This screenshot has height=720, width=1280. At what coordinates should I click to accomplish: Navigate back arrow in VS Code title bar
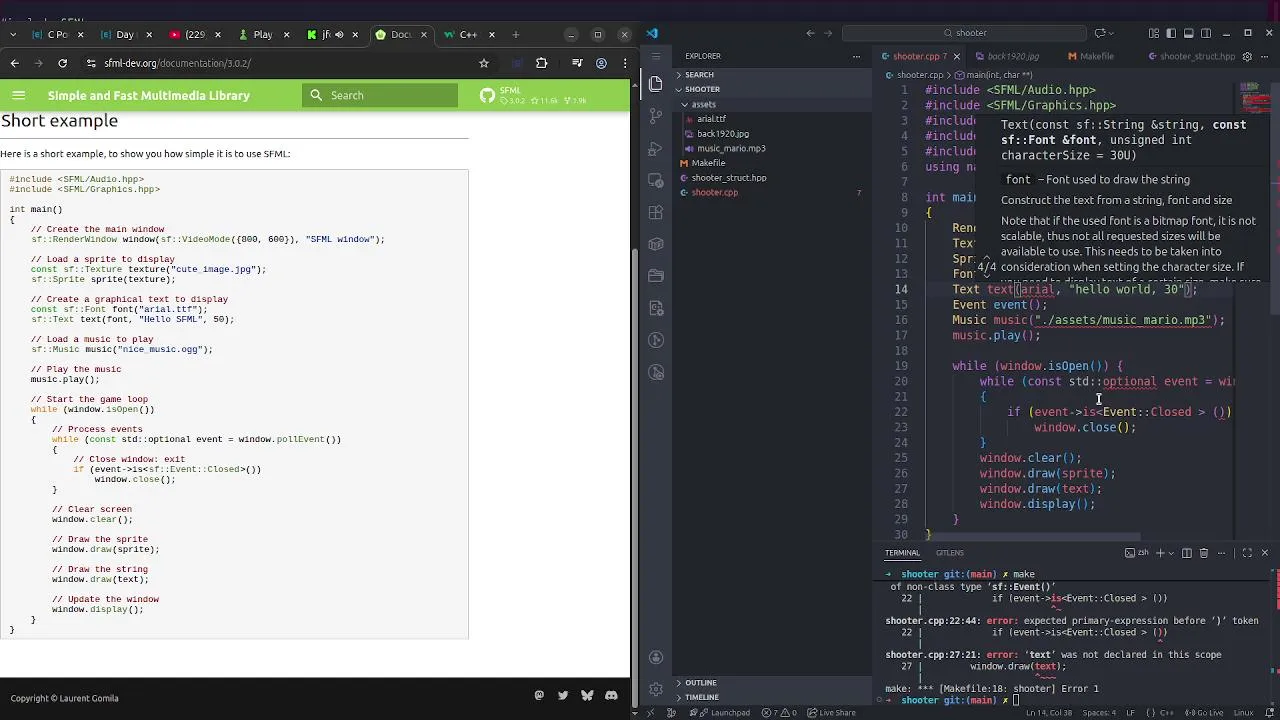pos(811,33)
